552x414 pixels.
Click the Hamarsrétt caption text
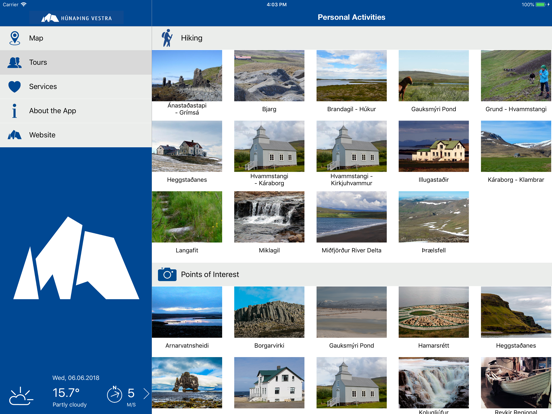pyautogui.click(x=433, y=346)
